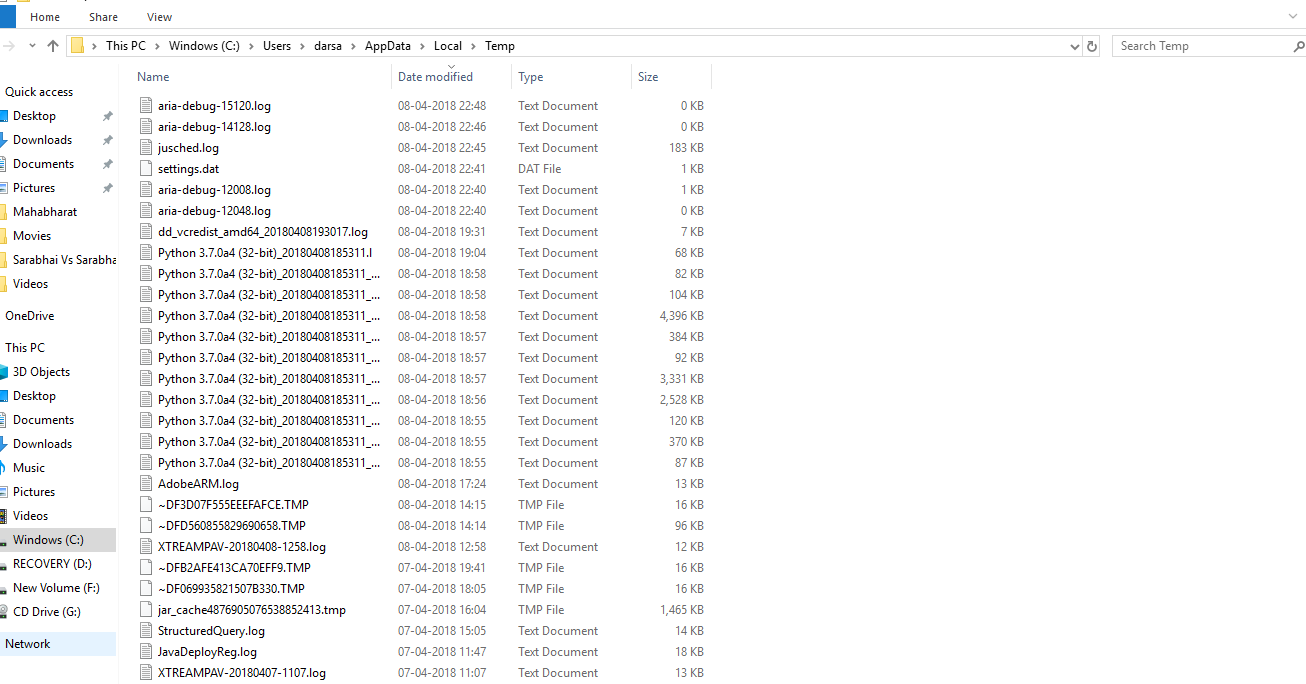Click file icon of AdobeARM.log
This screenshot has width=1306, height=684.
(146, 484)
